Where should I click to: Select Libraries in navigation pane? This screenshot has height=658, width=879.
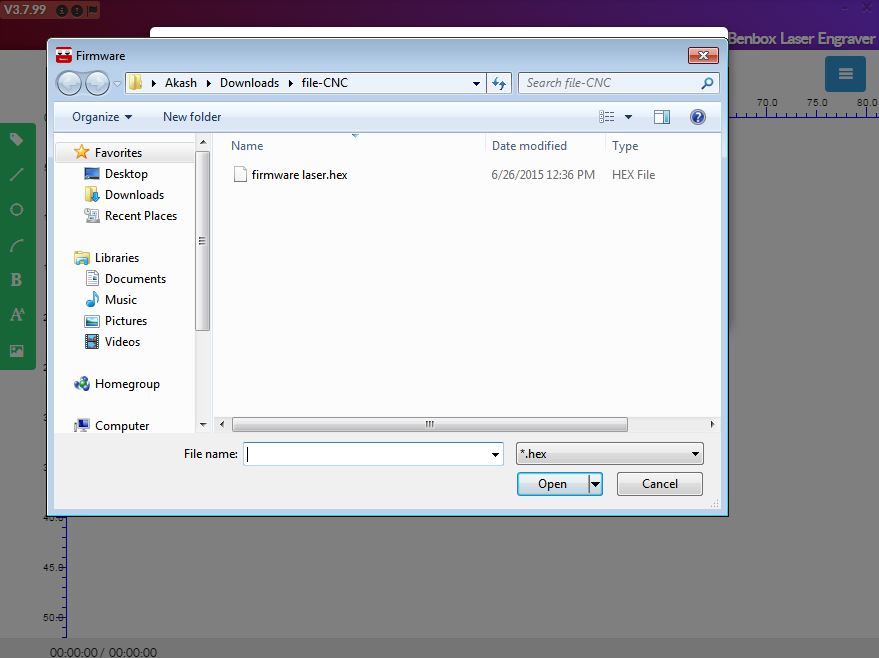coord(117,258)
